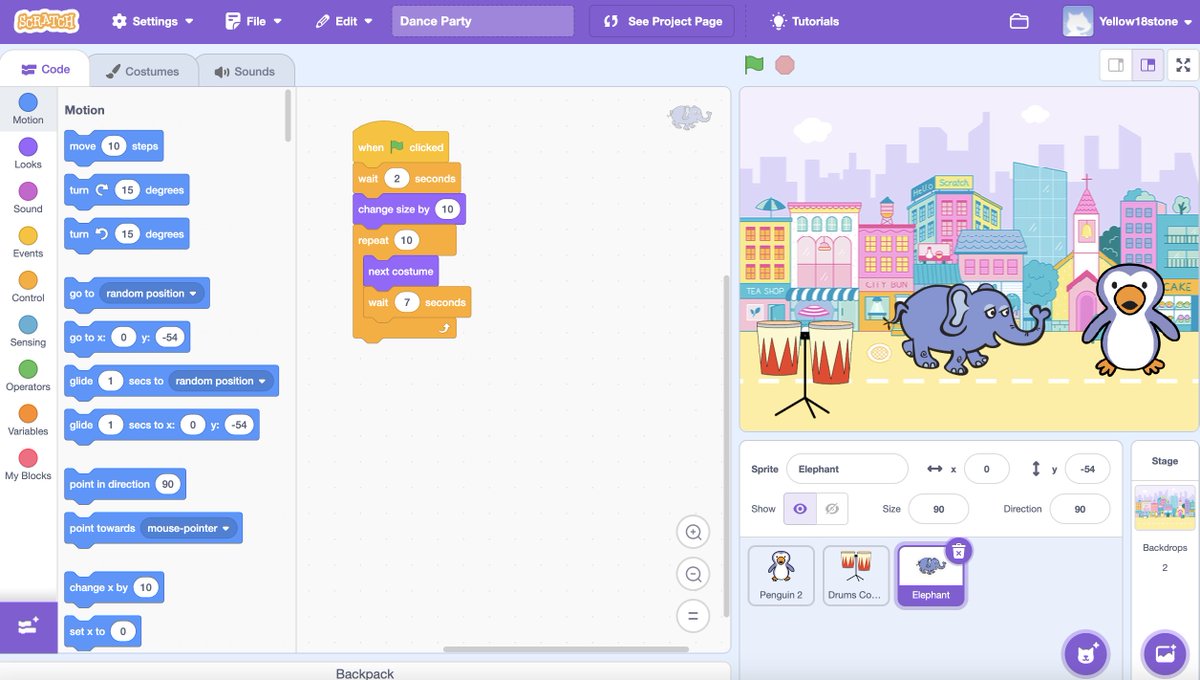Click the Yellow18stone account avatar
The height and width of the screenshot is (680, 1200).
[x=1078, y=21]
